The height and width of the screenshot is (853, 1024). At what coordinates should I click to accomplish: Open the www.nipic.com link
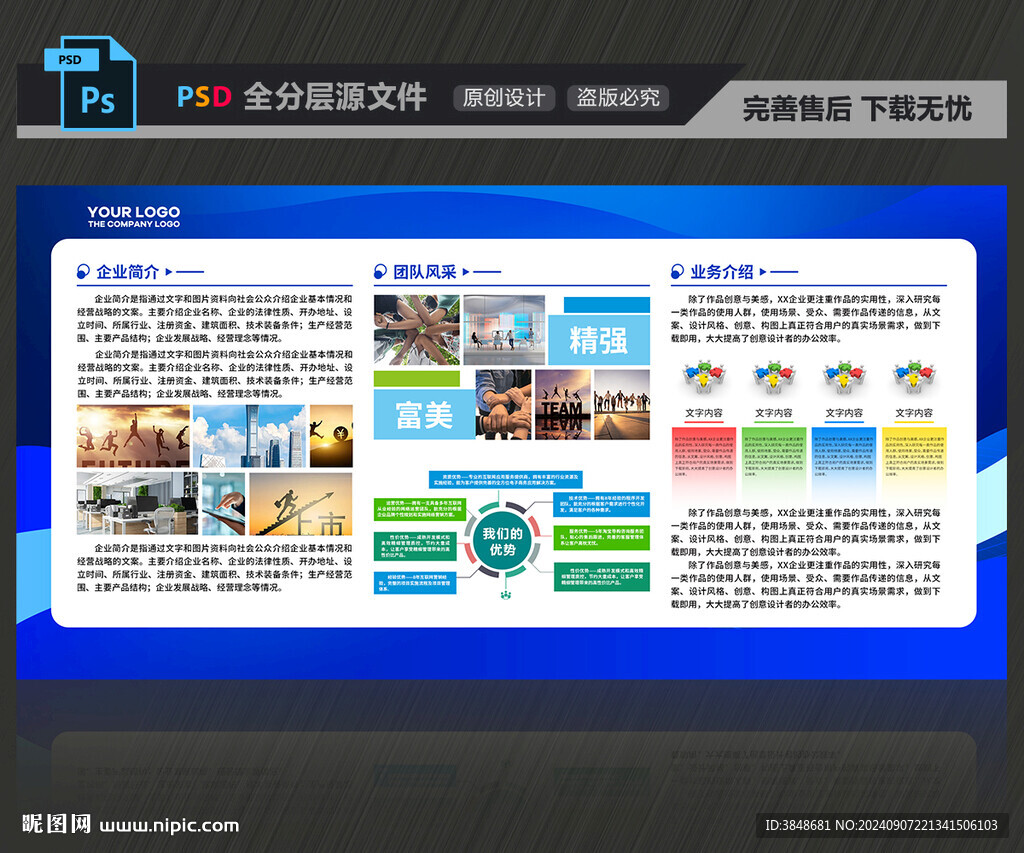coord(169,826)
